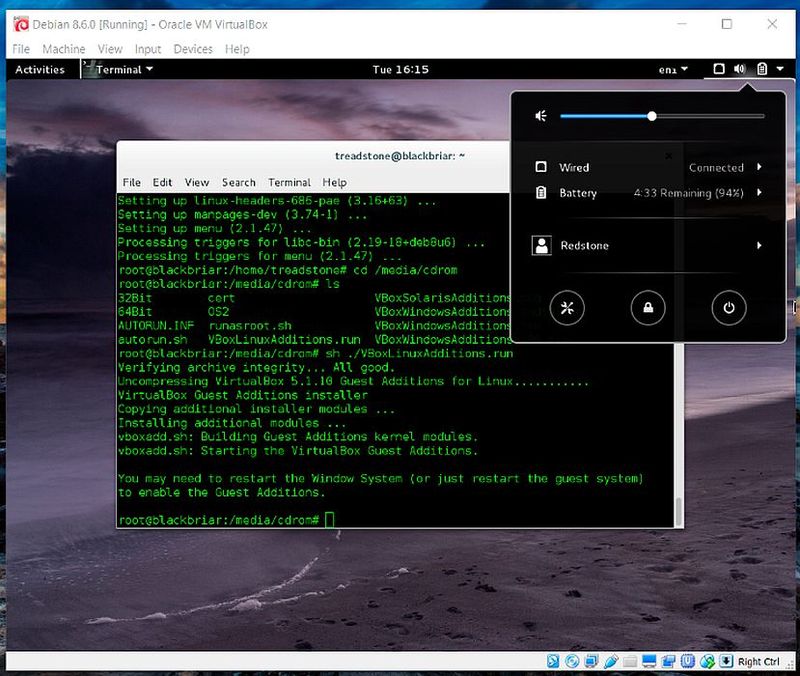Click the hard disk activity status icon
The width and height of the screenshot is (800, 676).
coord(553,661)
